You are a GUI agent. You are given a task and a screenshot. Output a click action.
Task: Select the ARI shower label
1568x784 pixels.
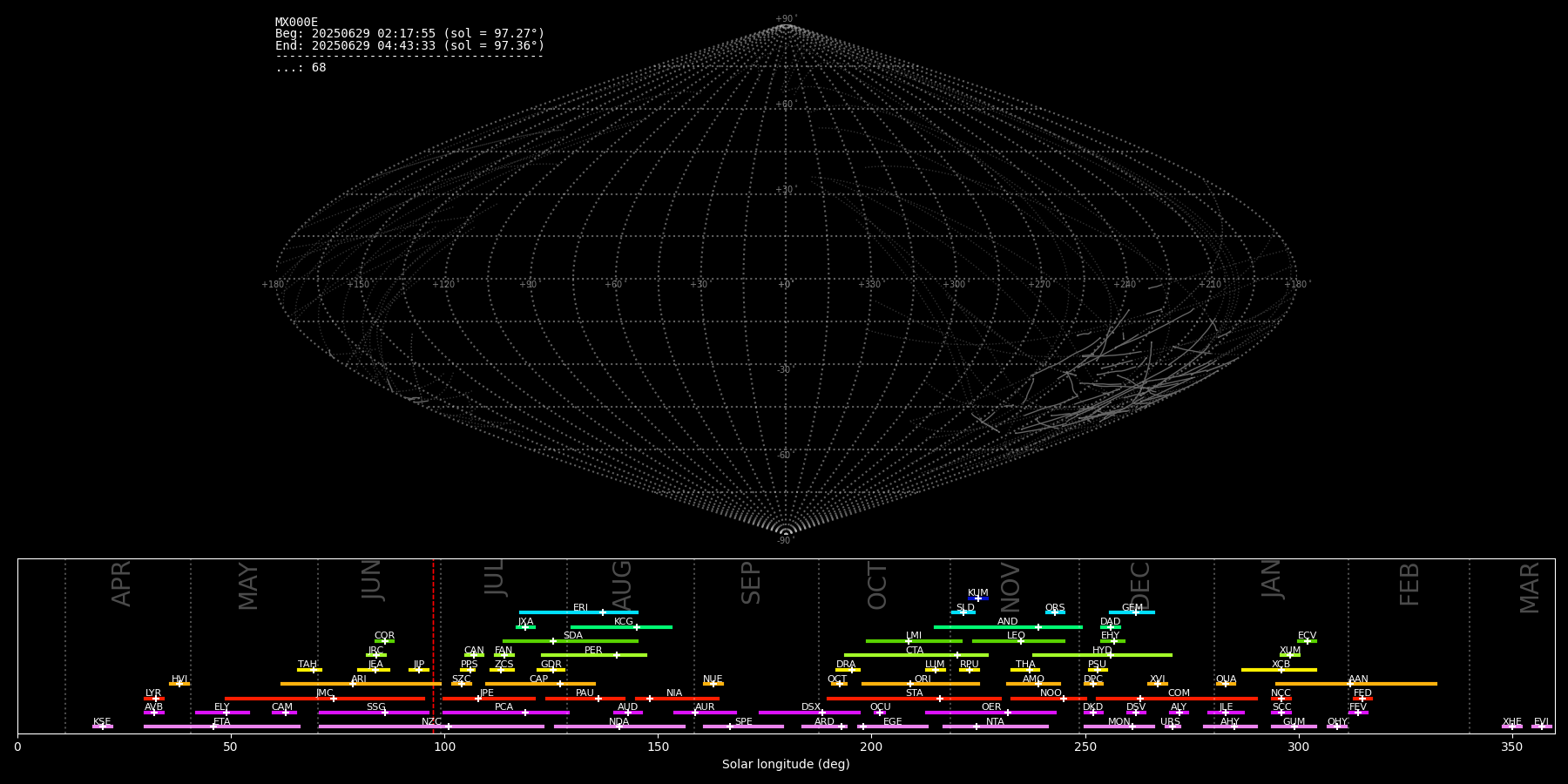coord(358,679)
